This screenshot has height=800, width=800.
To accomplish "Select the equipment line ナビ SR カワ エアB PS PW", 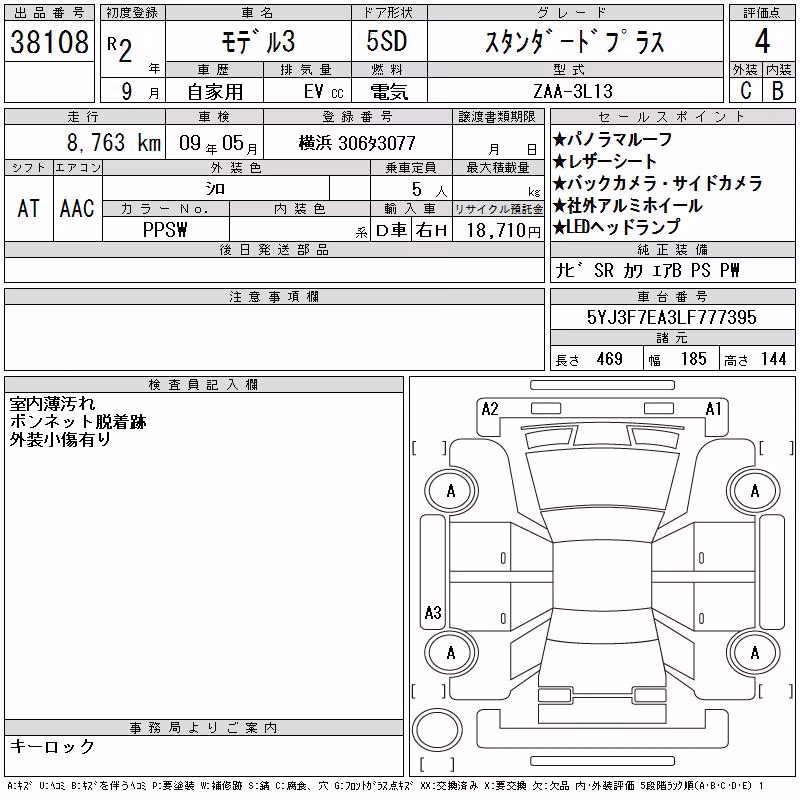I will click(x=647, y=270).
